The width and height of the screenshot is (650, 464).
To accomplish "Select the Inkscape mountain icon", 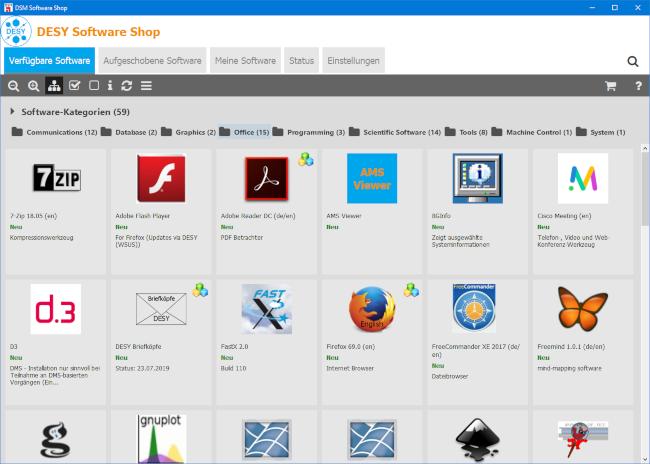I will (478, 440).
